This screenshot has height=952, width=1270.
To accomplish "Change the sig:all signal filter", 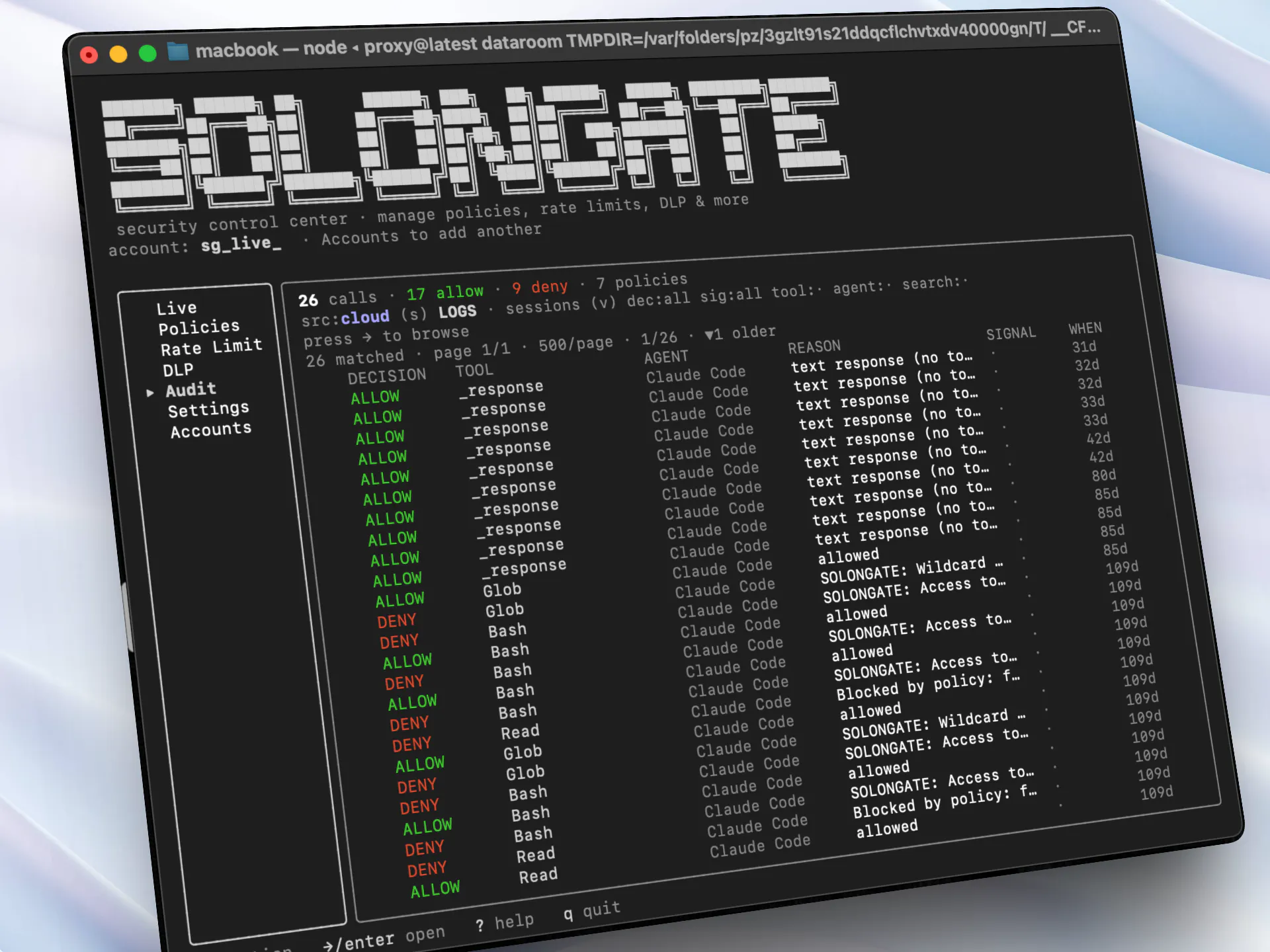I will tap(731, 296).
